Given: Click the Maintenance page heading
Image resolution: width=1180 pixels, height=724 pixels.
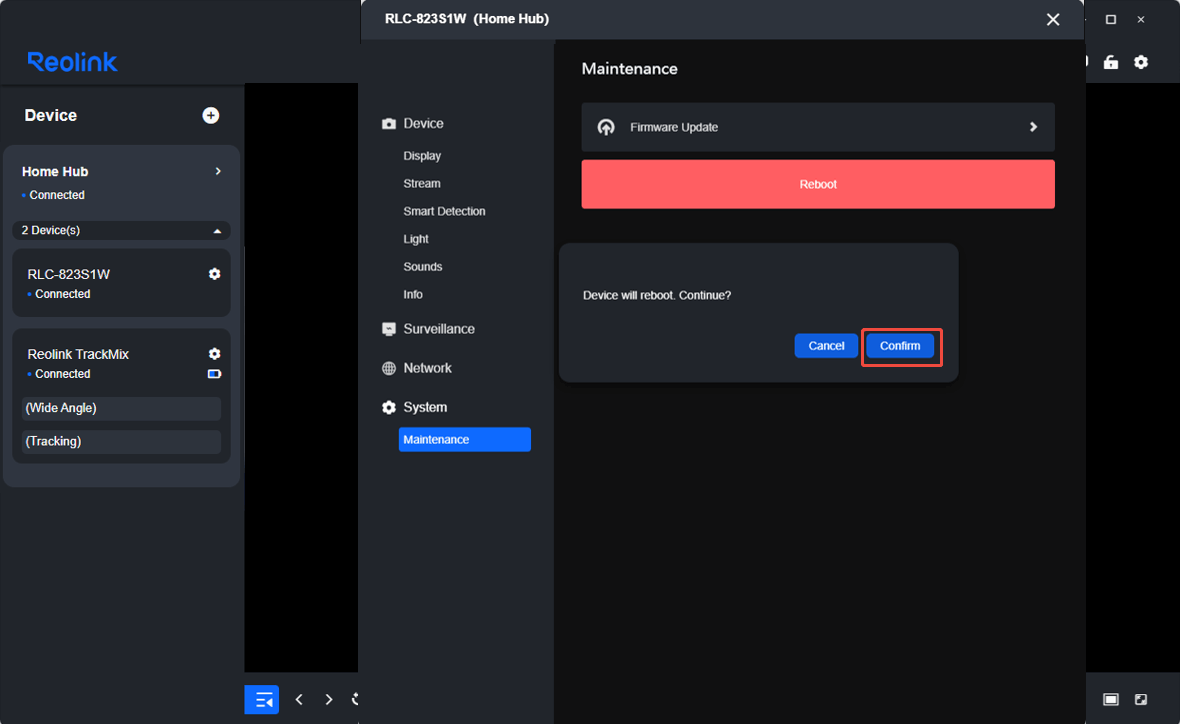Looking at the screenshot, I should click(629, 69).
